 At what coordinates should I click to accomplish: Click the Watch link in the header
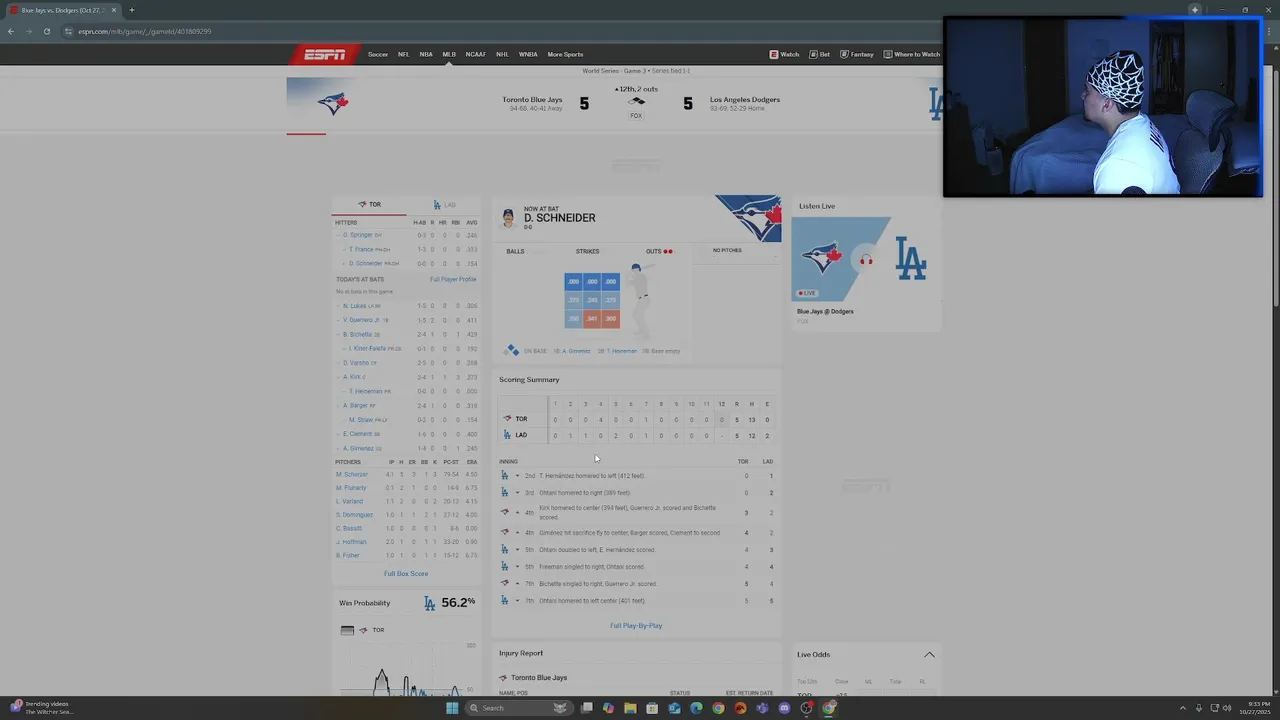784,54
